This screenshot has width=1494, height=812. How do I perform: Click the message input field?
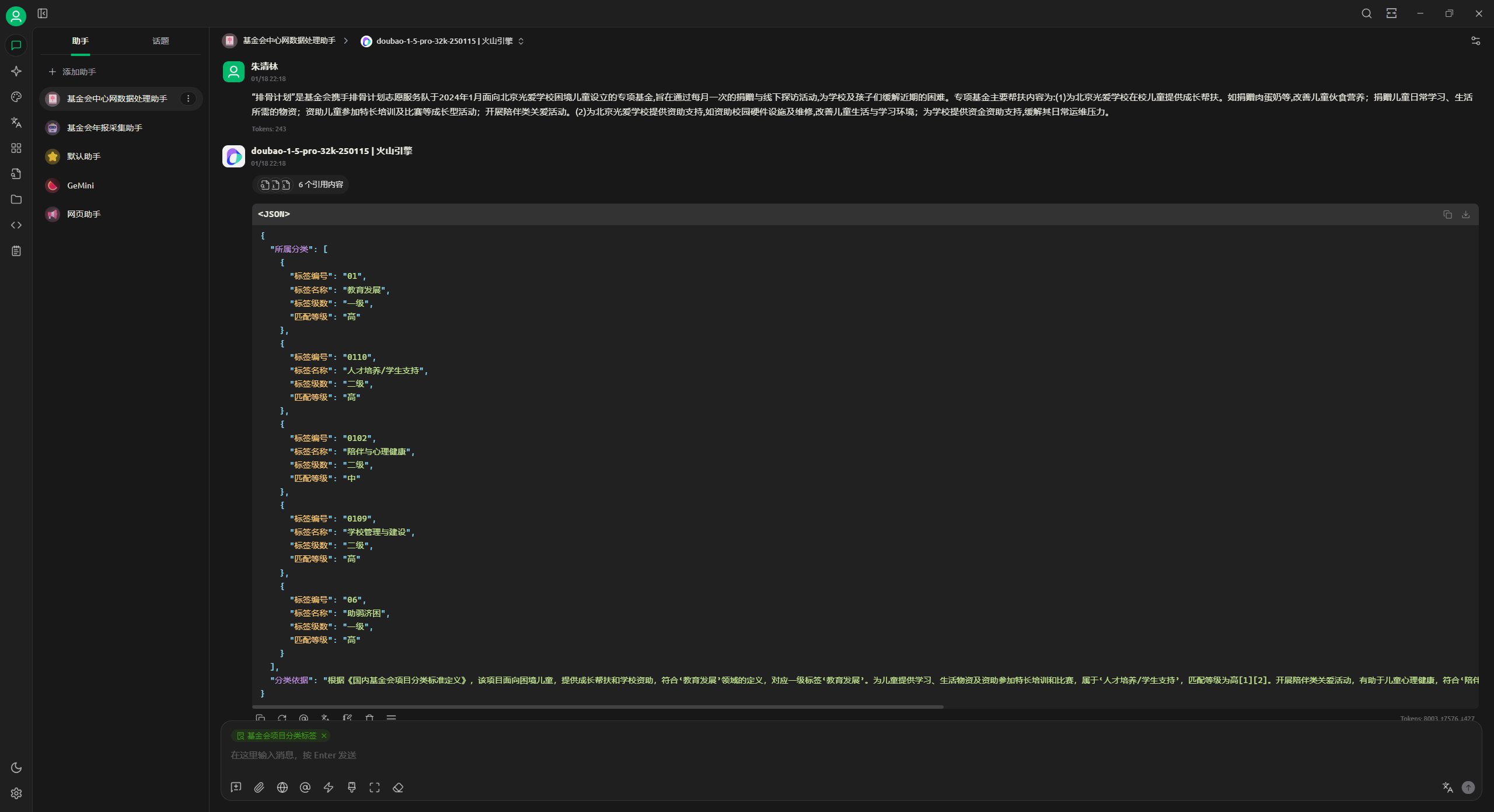point(817,755)
